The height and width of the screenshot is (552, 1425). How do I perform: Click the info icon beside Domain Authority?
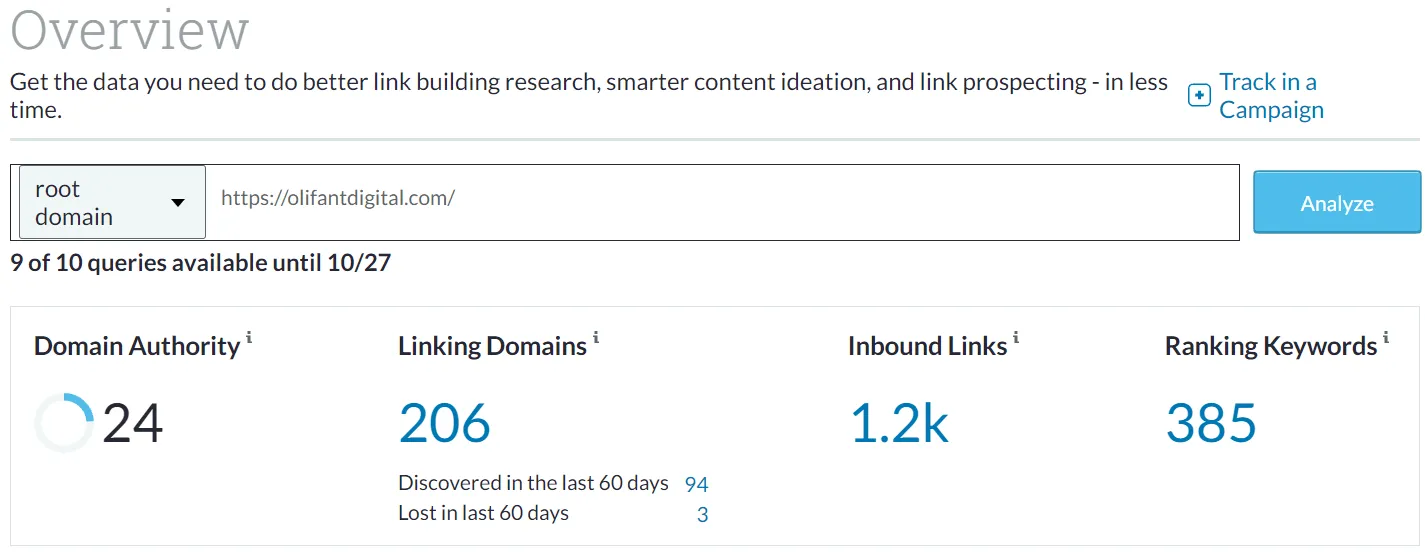pos(249,340)
